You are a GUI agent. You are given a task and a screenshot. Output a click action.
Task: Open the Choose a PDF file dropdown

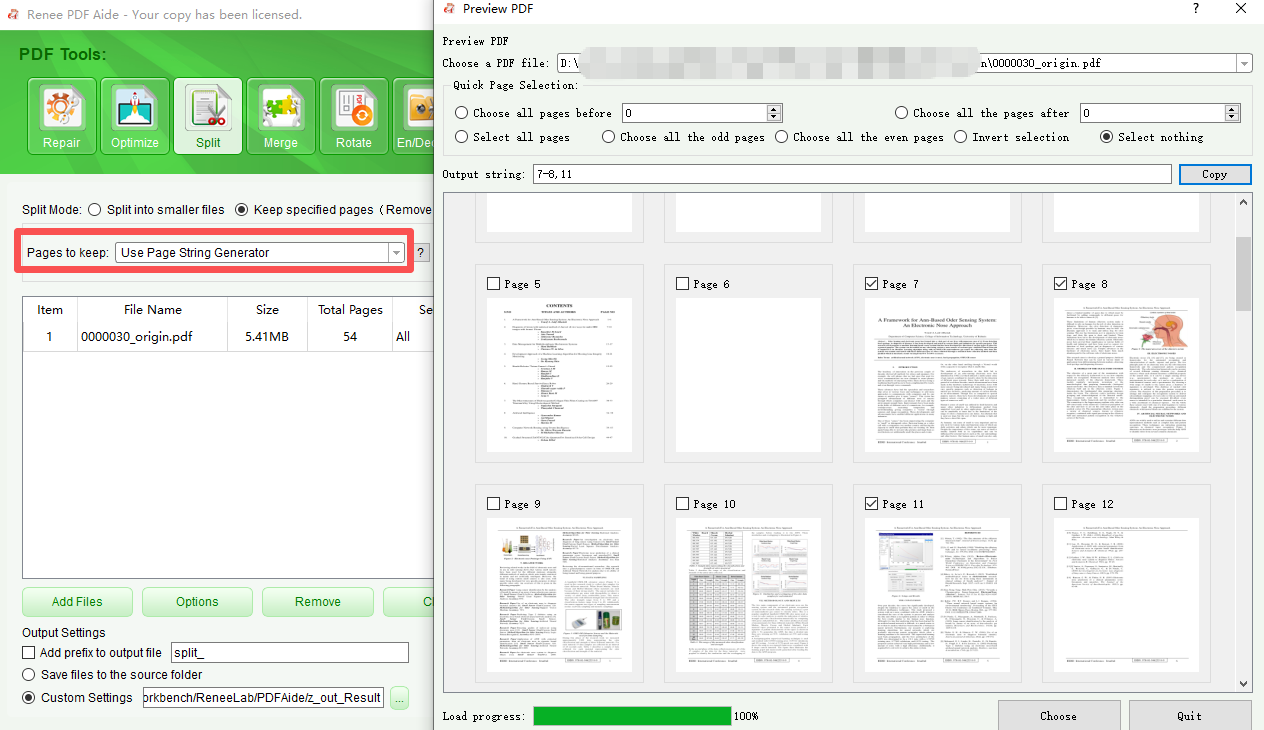pos(1244,63)
